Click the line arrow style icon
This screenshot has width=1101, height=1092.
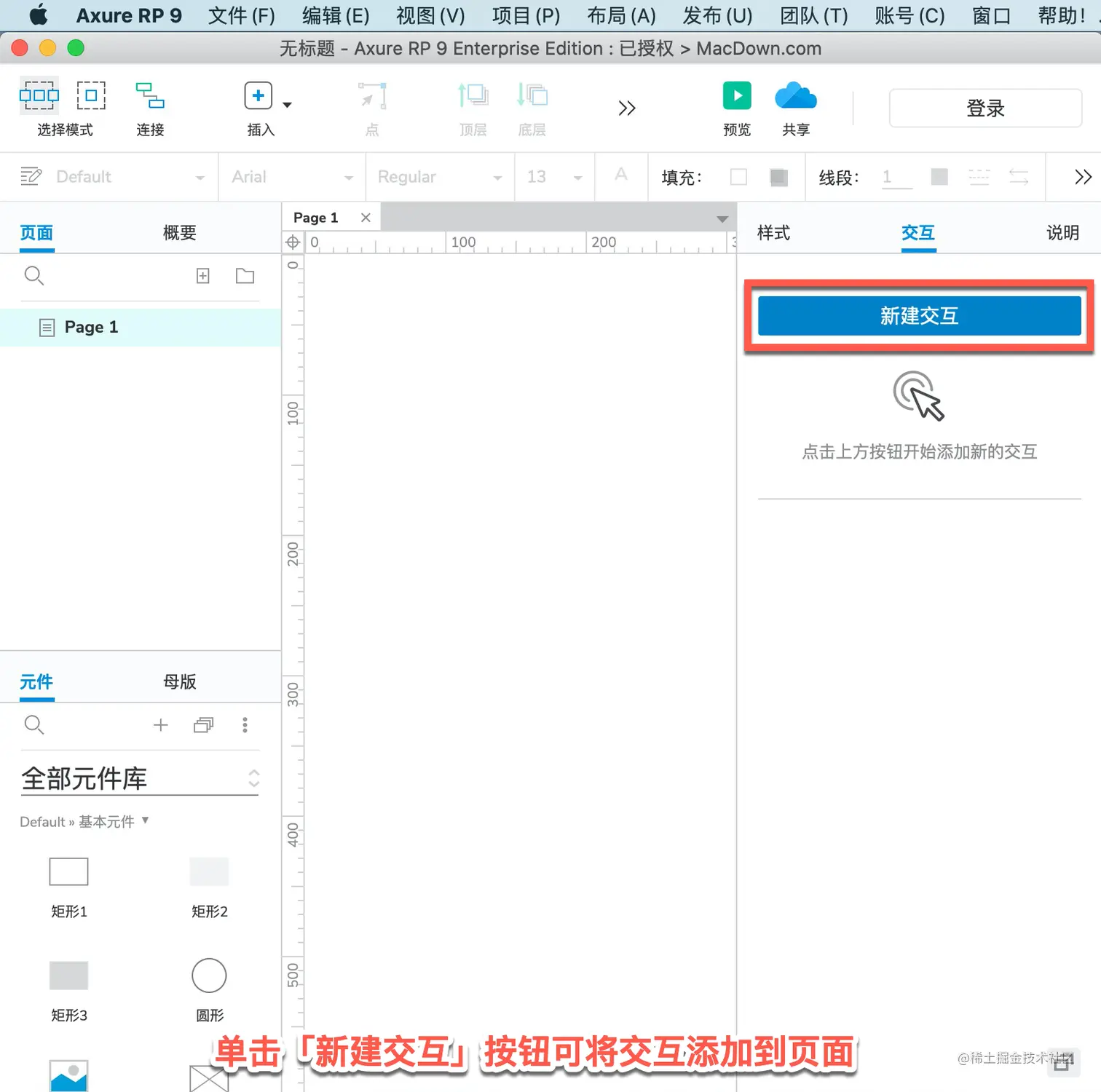[x=1019, y=177]
